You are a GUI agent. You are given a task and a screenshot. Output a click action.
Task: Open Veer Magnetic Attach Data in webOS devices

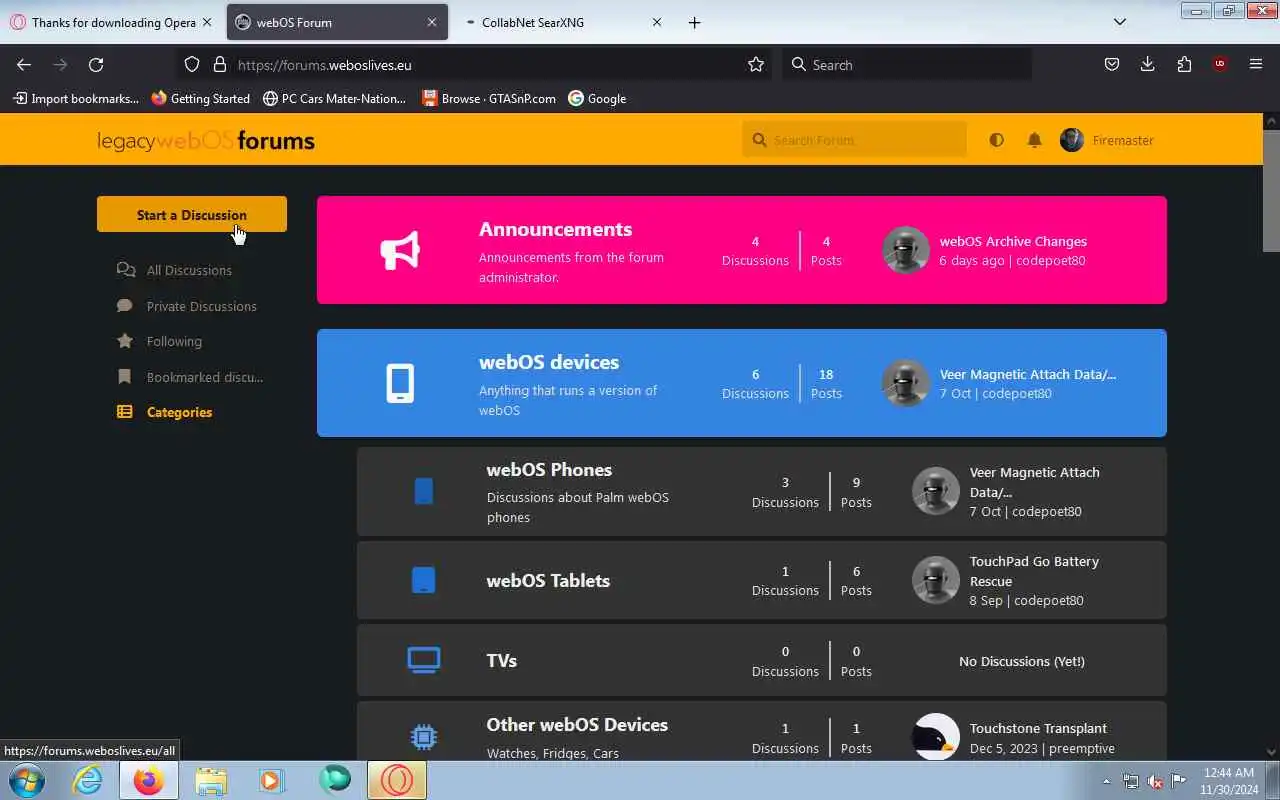point(1028,374)
